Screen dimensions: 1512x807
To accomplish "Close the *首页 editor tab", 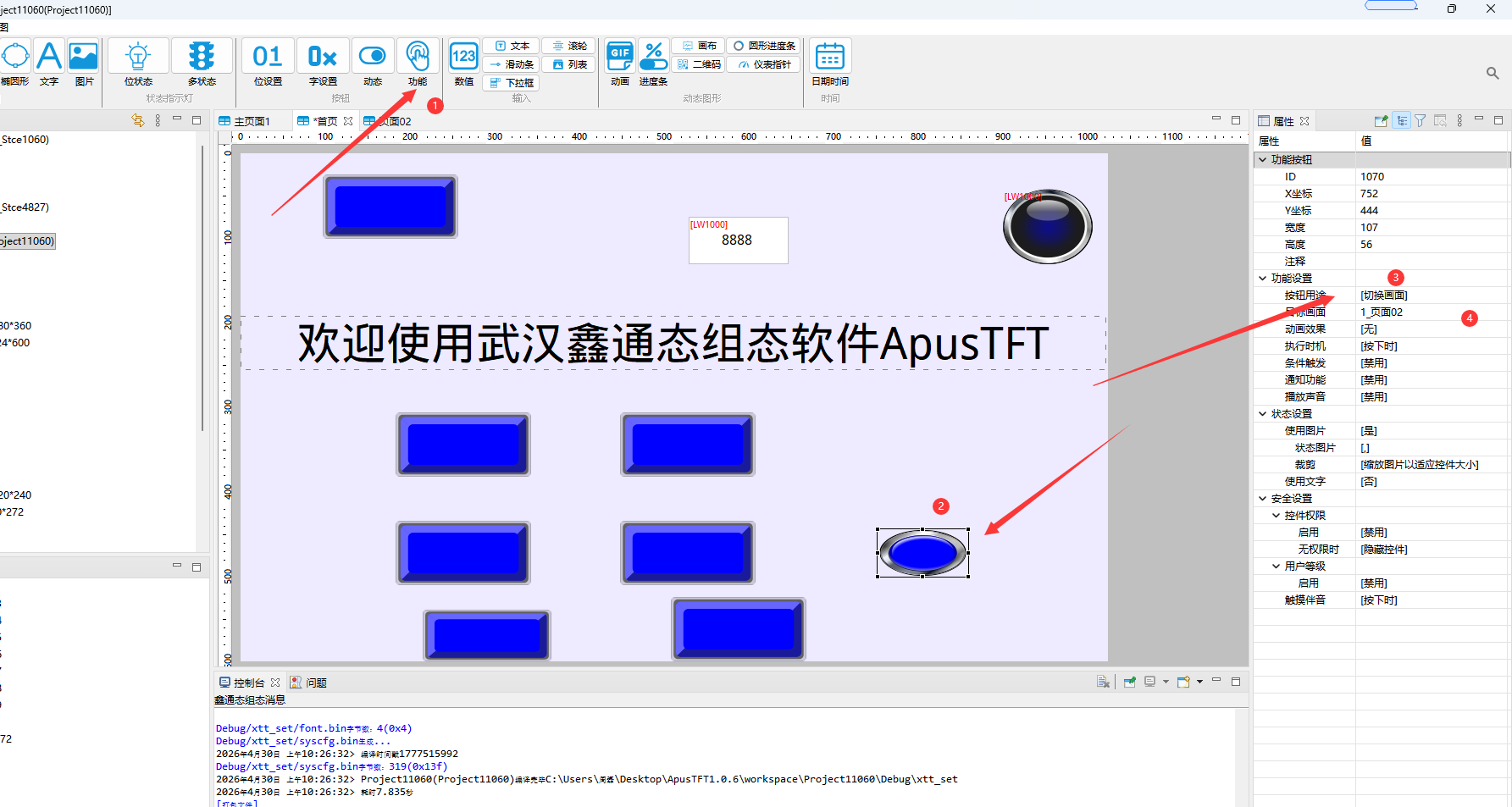I will tap(348, 121).
